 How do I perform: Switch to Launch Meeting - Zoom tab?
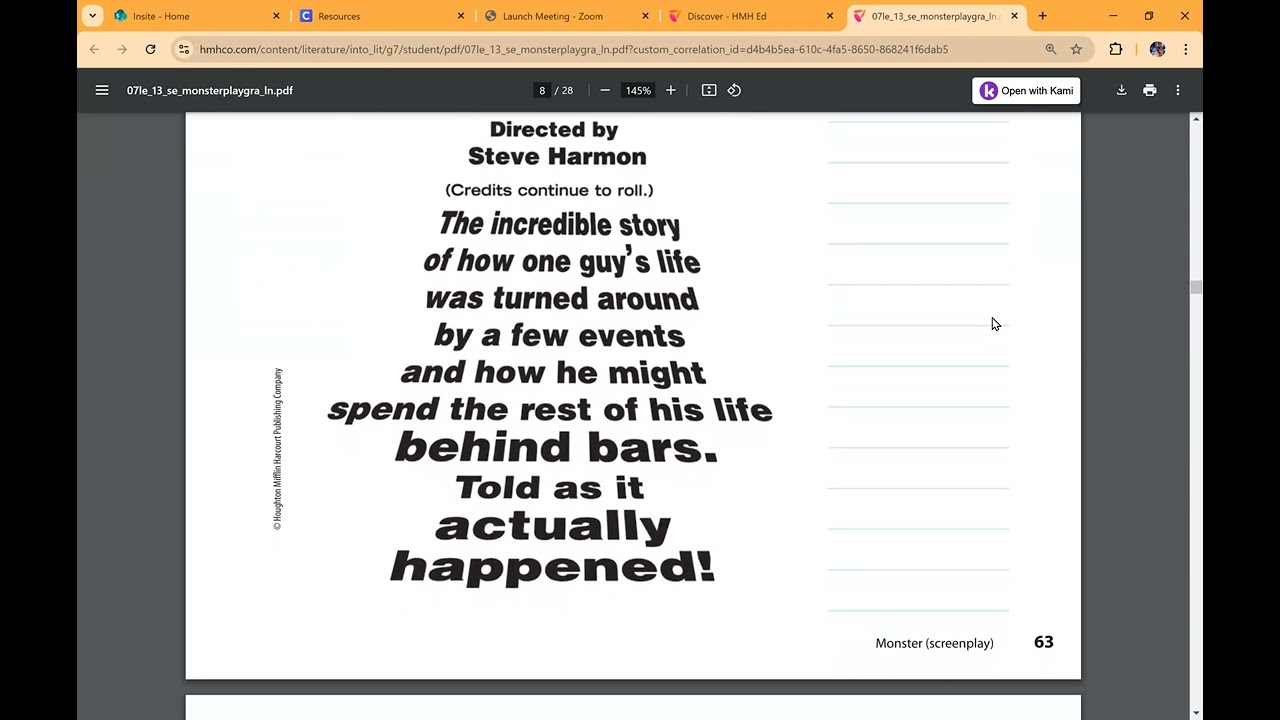(x=567, y=16)
